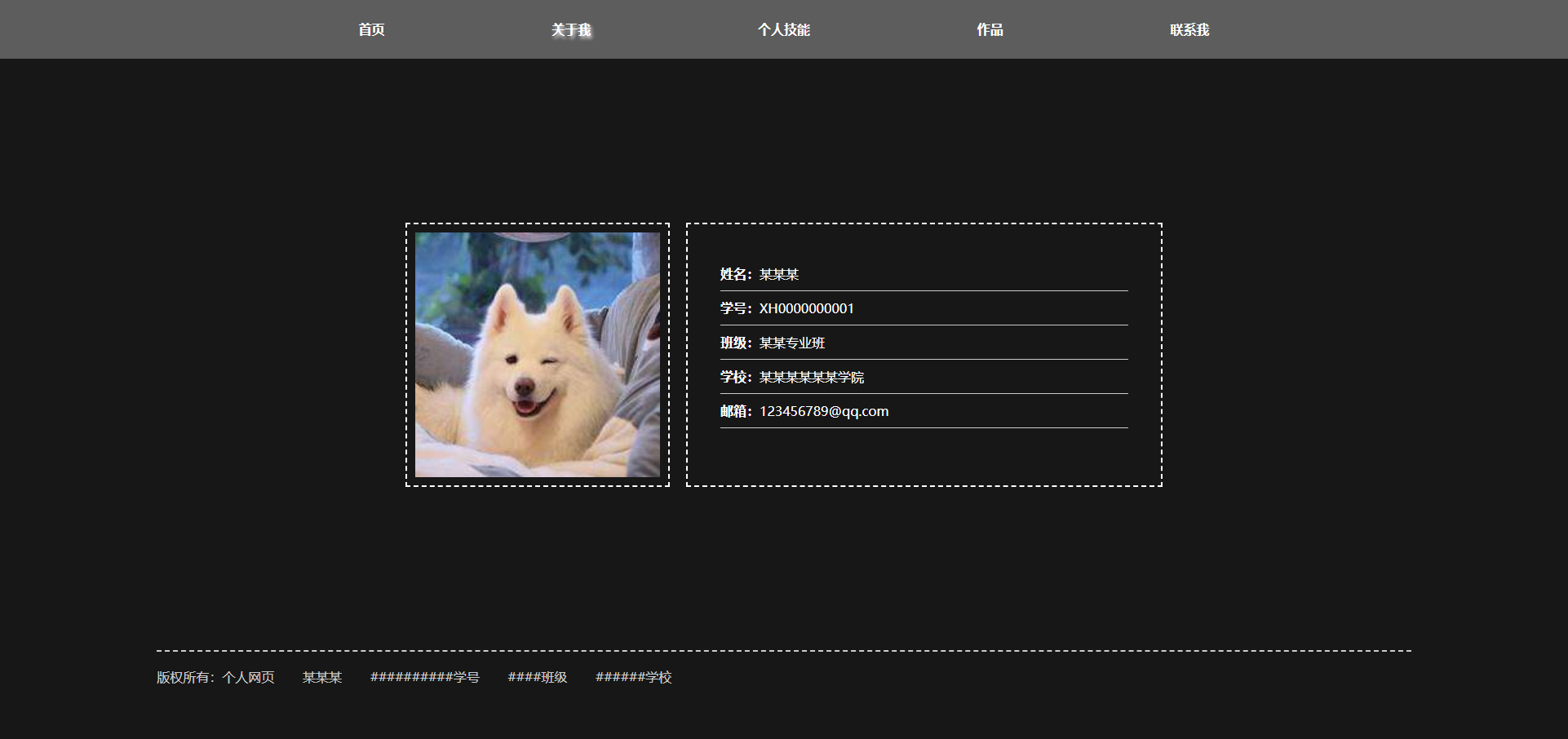Image resolution: width=1568 pixels, height=739 pixels.
Task: Select the student ID XH0000000001
Action: point(807,308)
